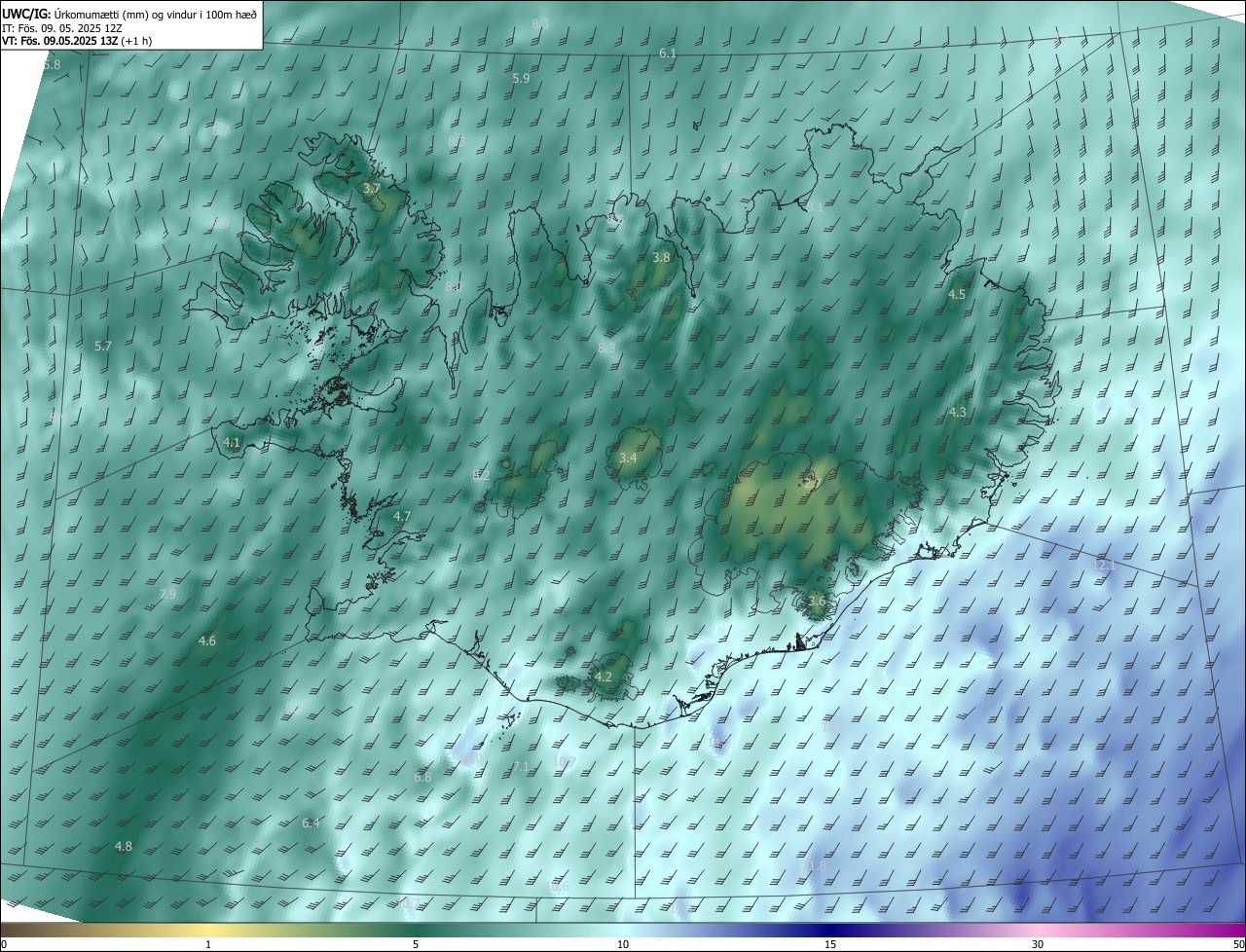Select the "IT: Fös. 09. 05. 2025 12Z" line
Image resolution: width=1246 pixels, height=952 pixels.
61,27
